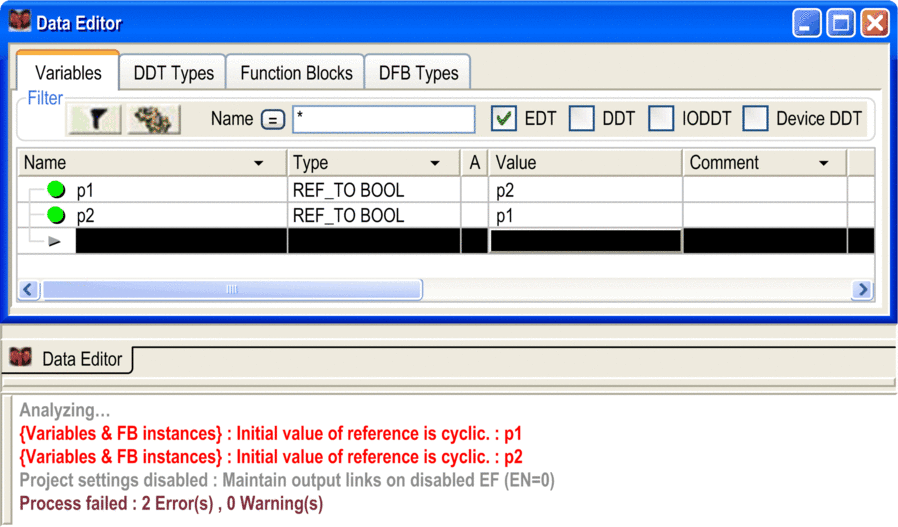Switch to the DDT Types tab

[173, 73]
